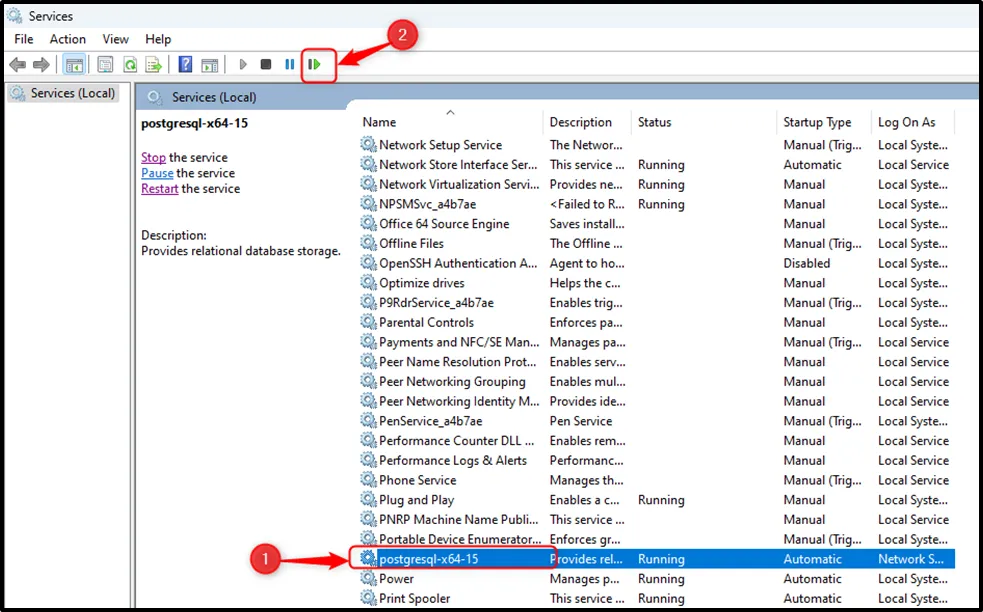Toggle Show/Hide Console Tree icon

pos(74,64)
